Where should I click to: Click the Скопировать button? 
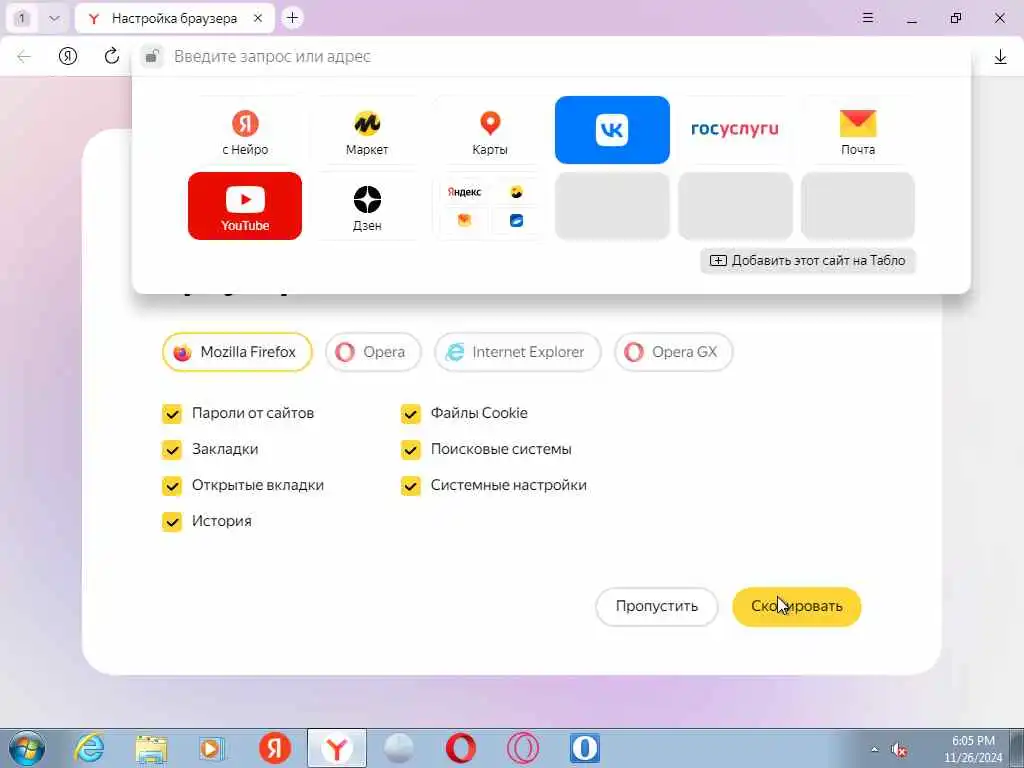pos(797,607)
